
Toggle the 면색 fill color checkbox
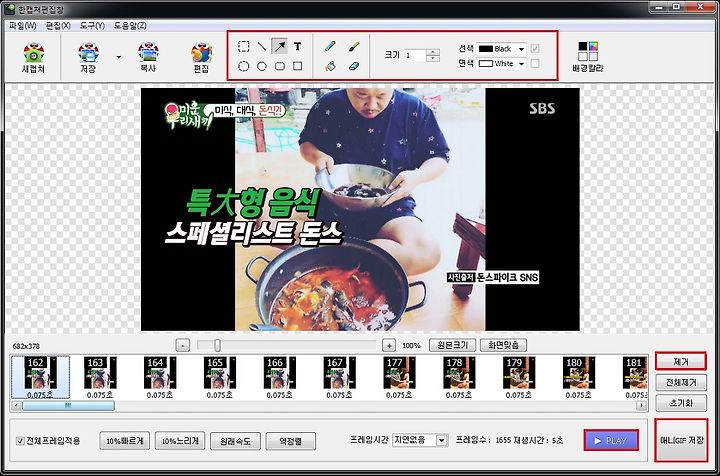click(x=535, y=63)
